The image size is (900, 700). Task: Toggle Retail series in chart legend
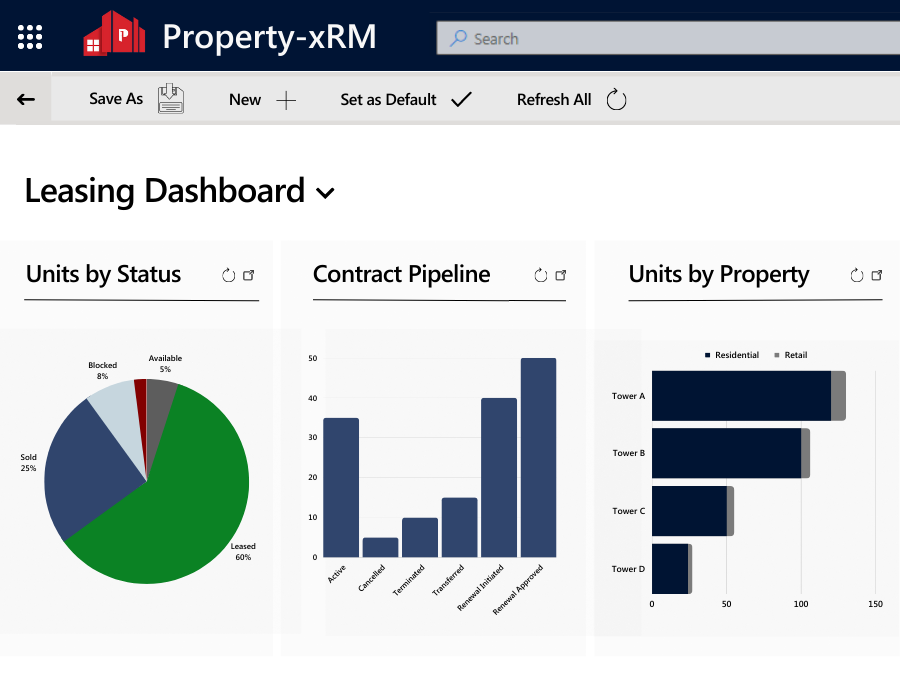tap(791, 355)
